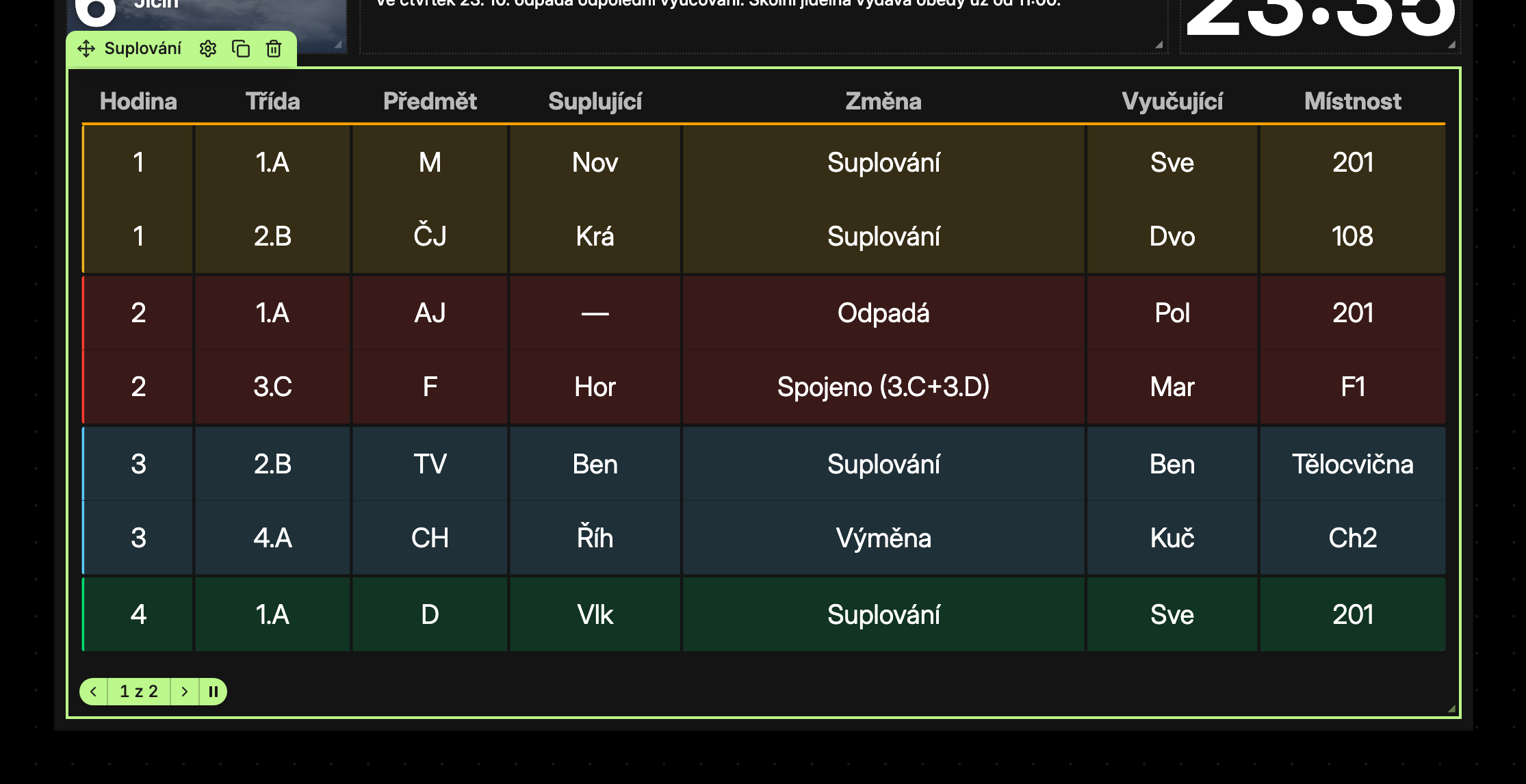Click resize handle of announcement text widget

tap(1159, 44)
